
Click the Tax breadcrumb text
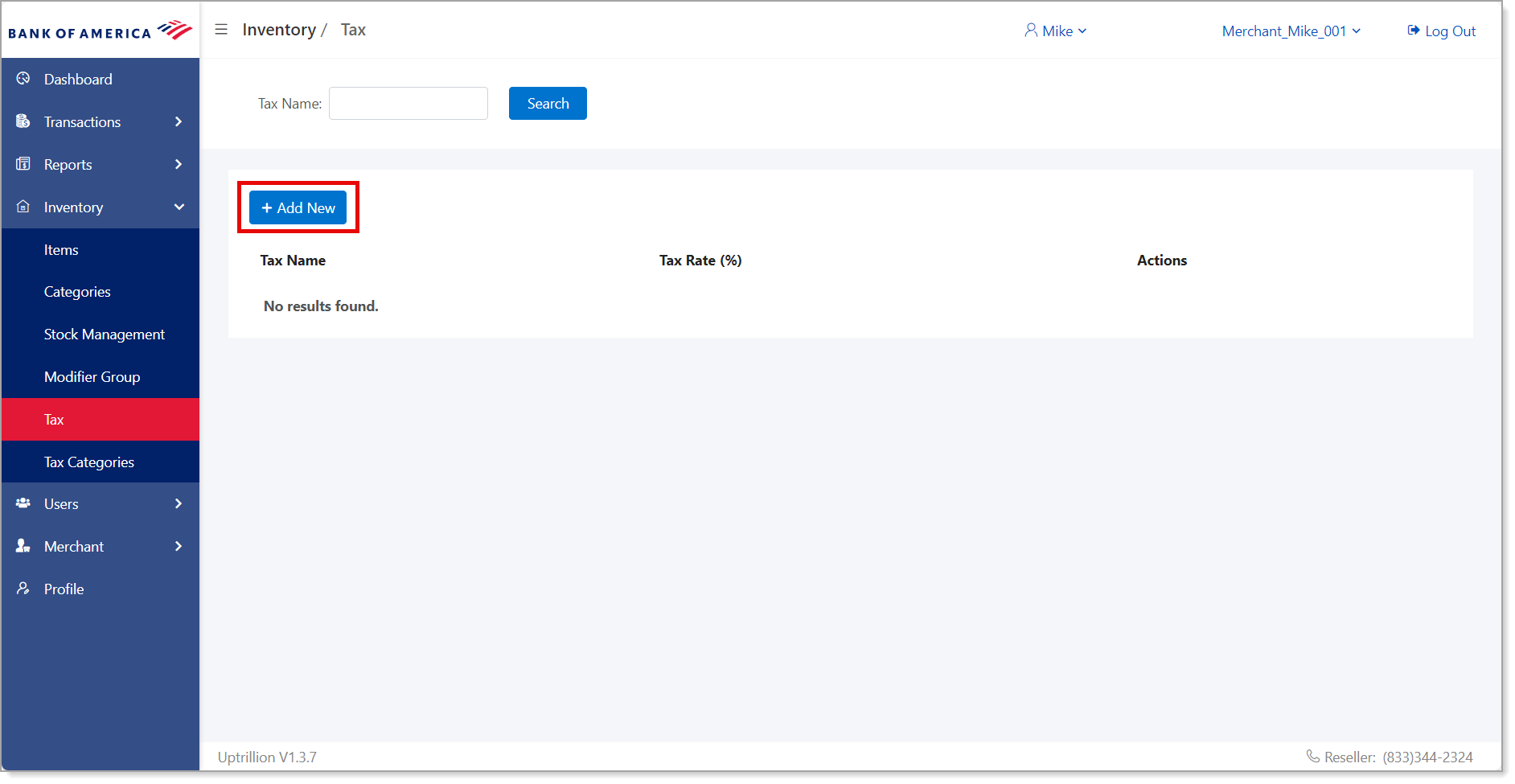(353, 30)
